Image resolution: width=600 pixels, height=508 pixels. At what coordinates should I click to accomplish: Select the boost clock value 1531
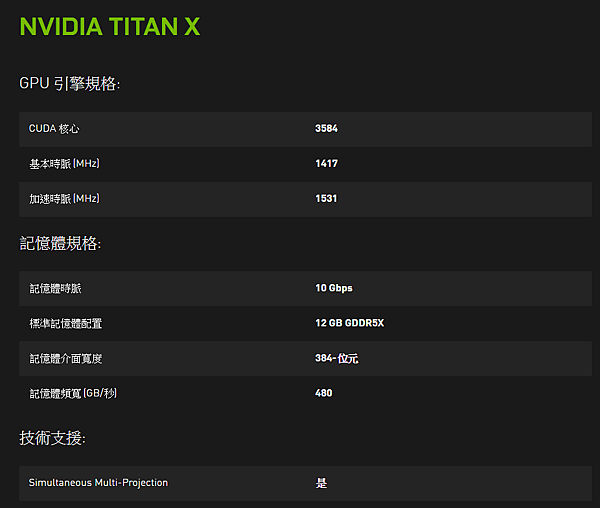click(326, 198)
